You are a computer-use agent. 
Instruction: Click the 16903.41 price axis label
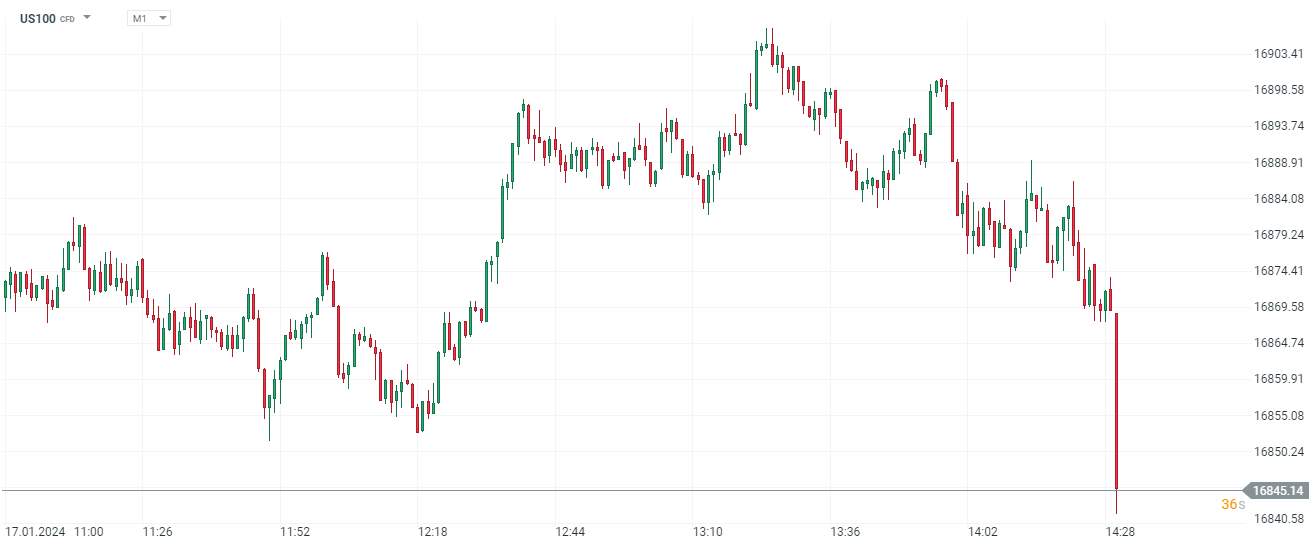click(1279, 54)
